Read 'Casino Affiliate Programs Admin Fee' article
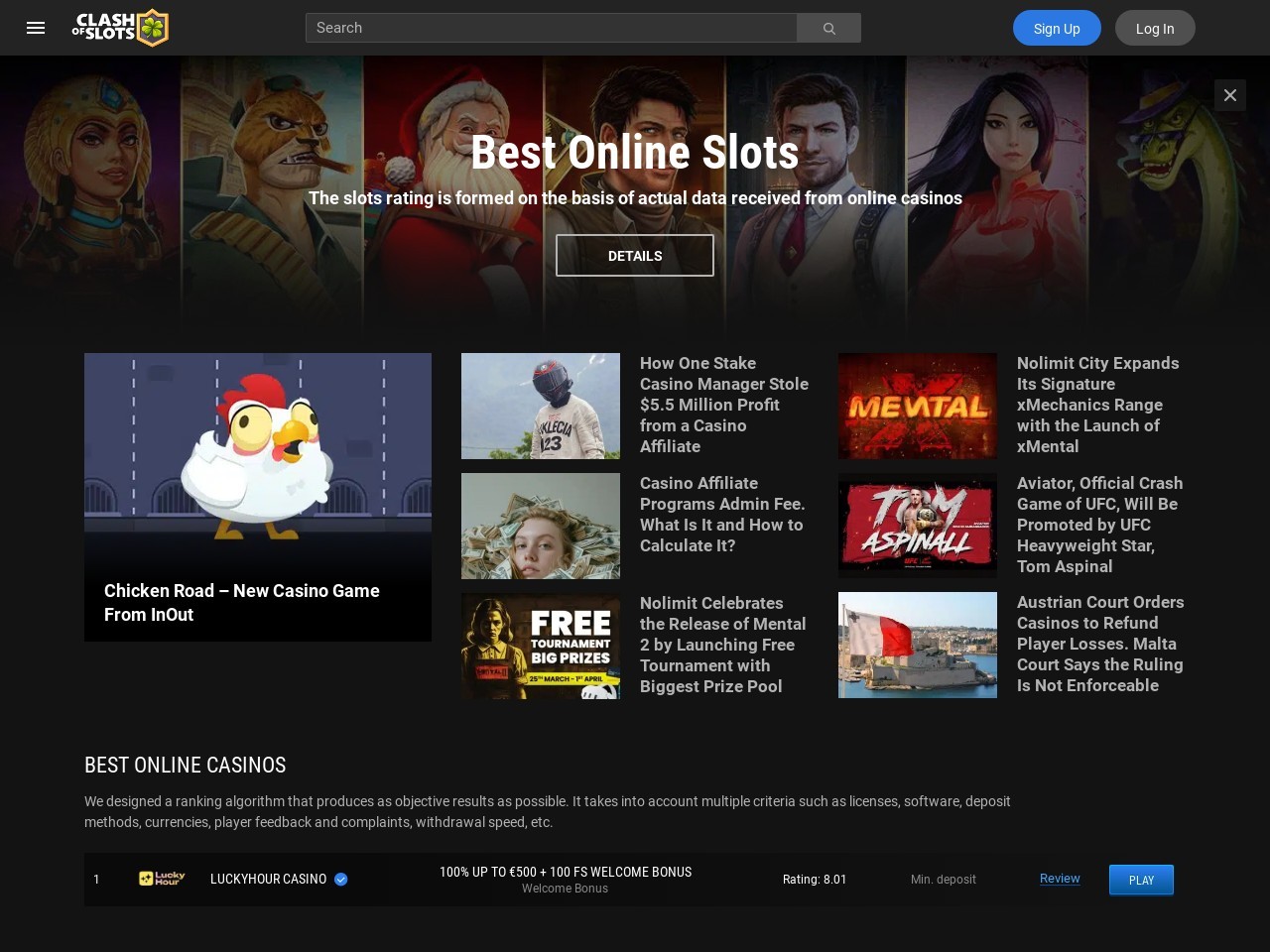The width and height of the screenshot is (1270, 952). click(722, 514)
